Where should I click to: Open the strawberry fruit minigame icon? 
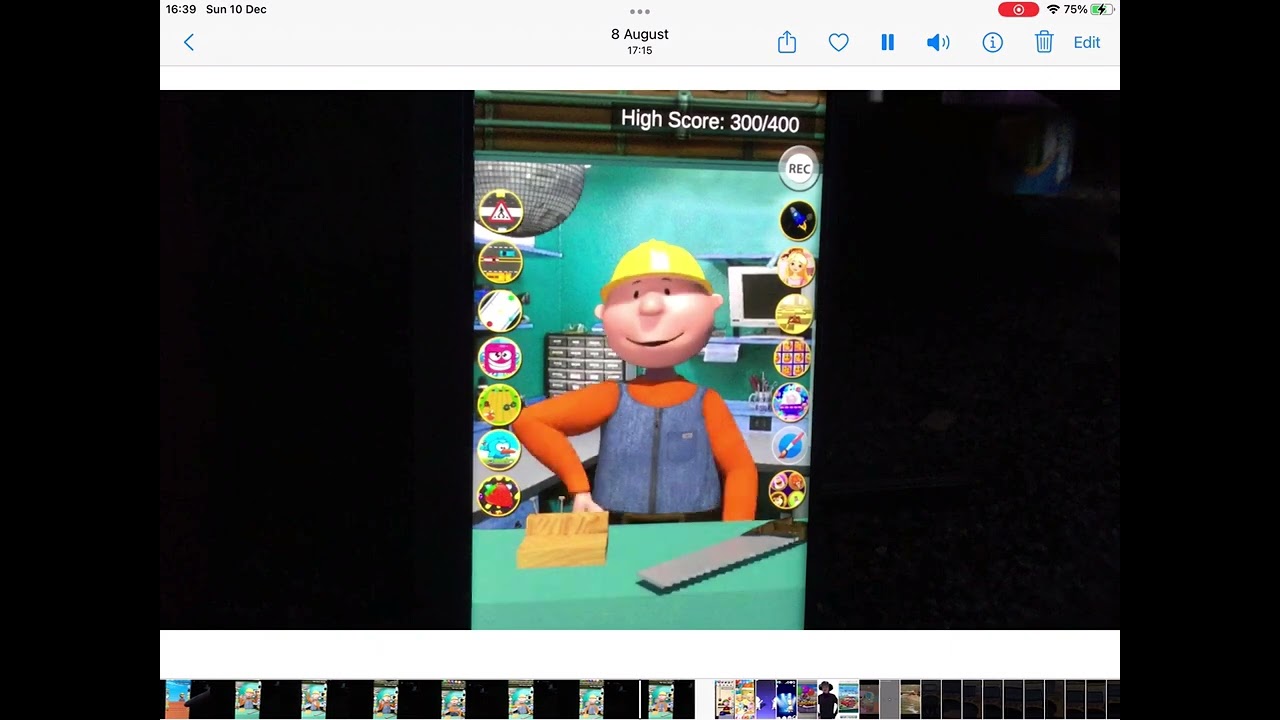(x=498, y=496)
